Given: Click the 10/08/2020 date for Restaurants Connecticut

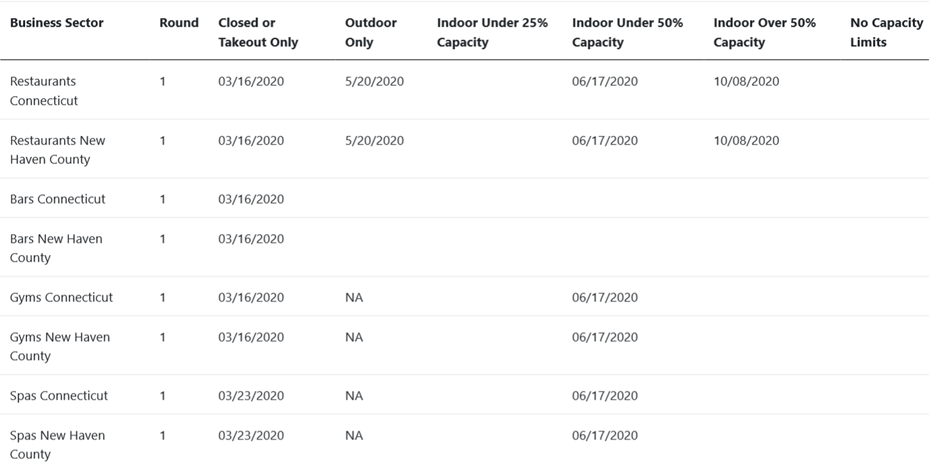Looking at the screenshot, I should coord(746,82).
